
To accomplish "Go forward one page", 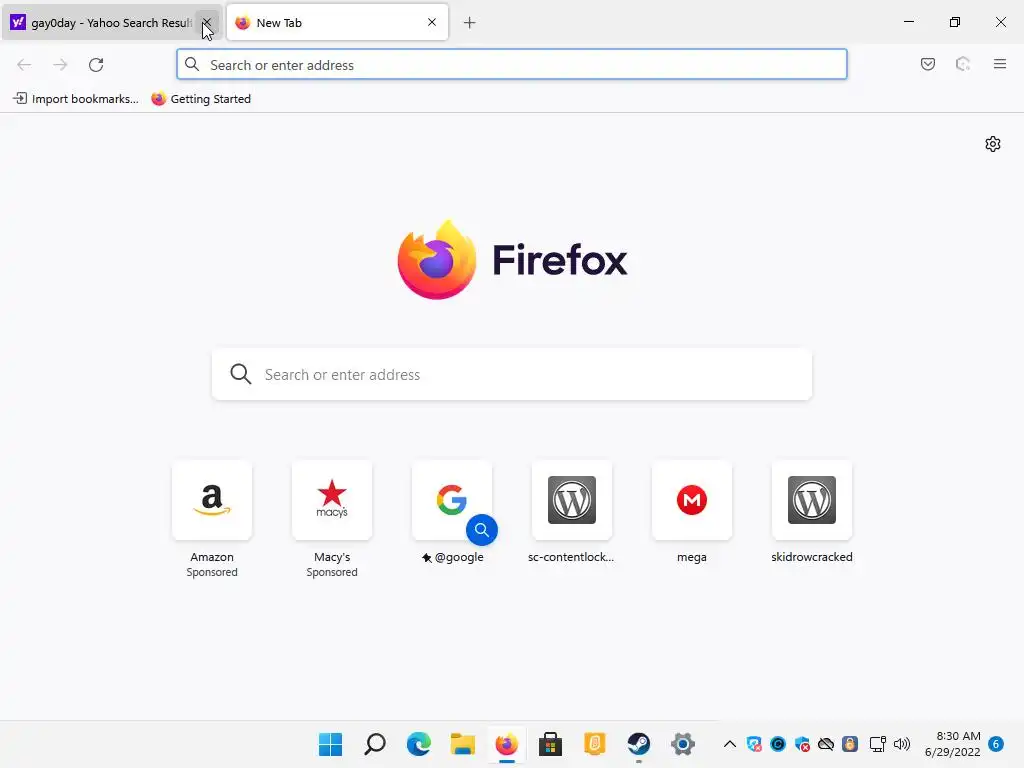I will (60, 65).
